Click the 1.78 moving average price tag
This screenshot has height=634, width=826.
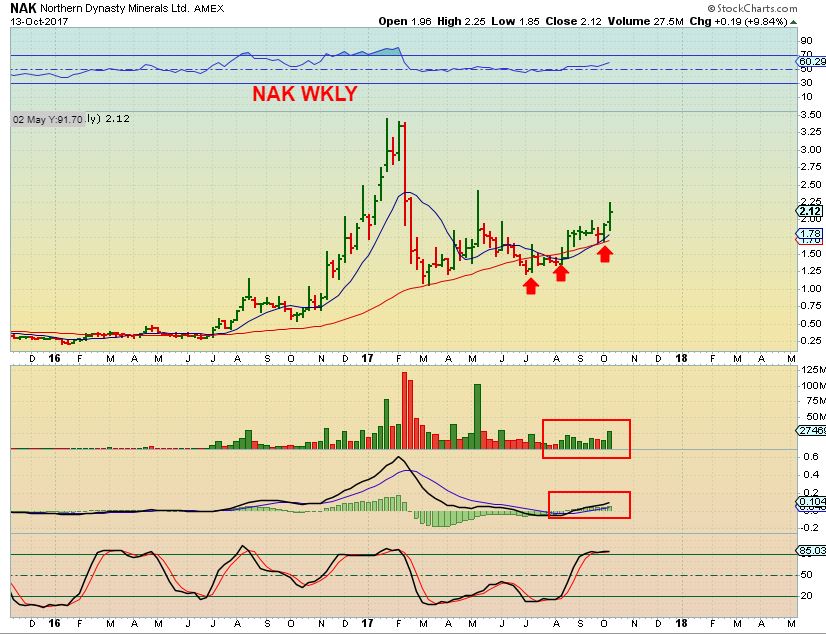coord(810,233)
